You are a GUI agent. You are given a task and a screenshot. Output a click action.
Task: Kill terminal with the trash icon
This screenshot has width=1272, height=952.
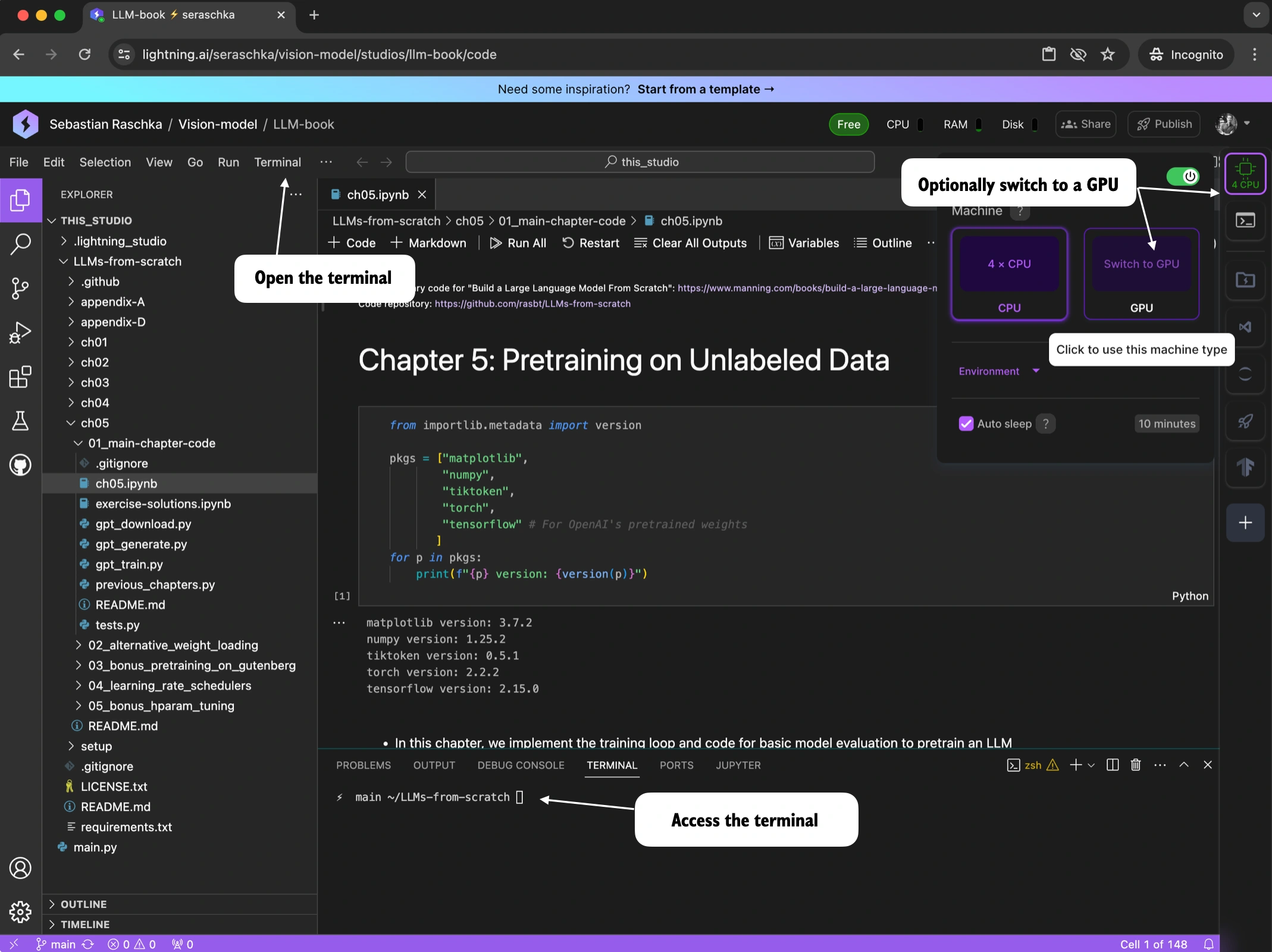tap(1135, 765)
